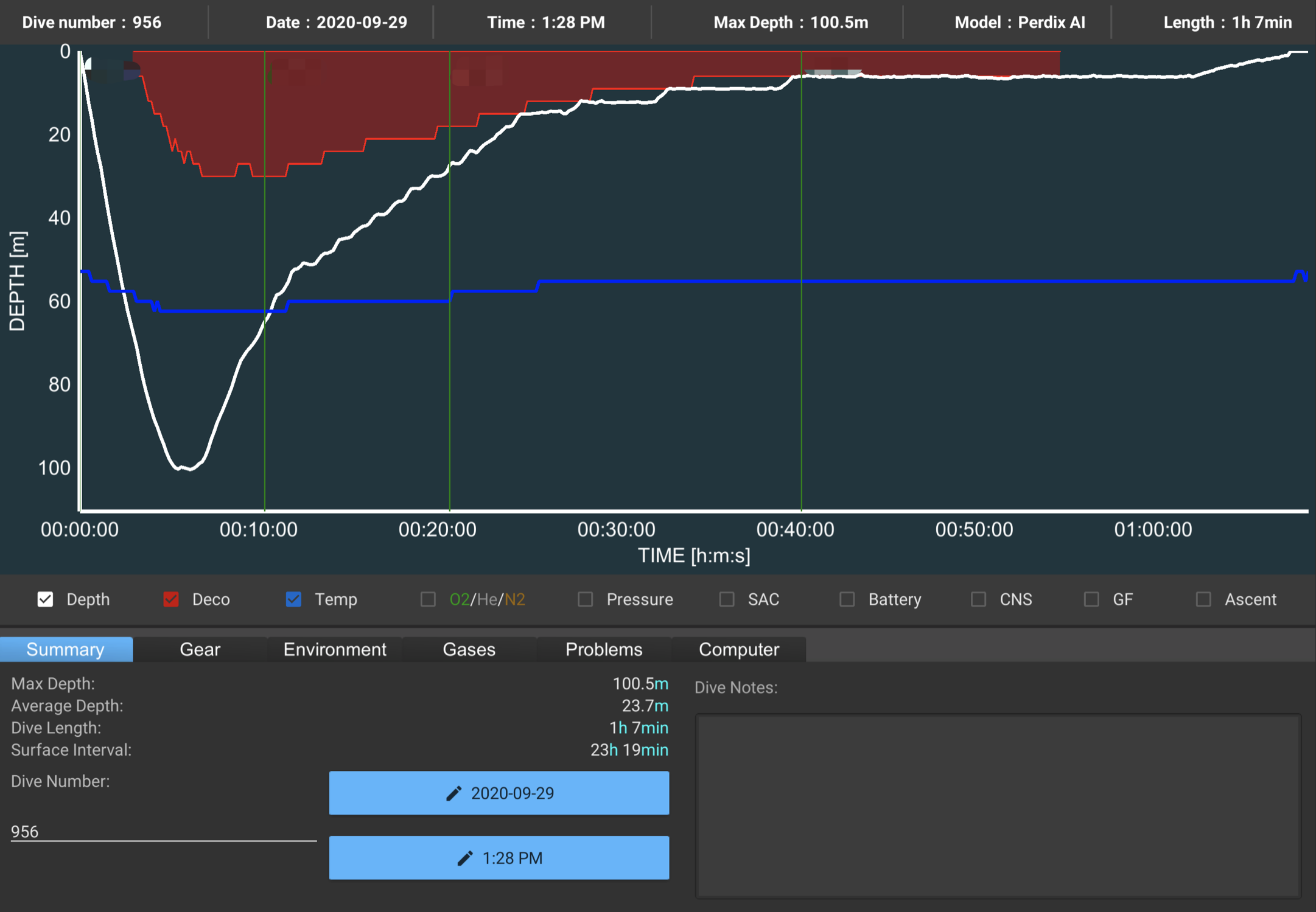The width and height of the screenshot is (1316, 912).
Task: Show the CNS graph via its checkbox
Action: [978, 599]
